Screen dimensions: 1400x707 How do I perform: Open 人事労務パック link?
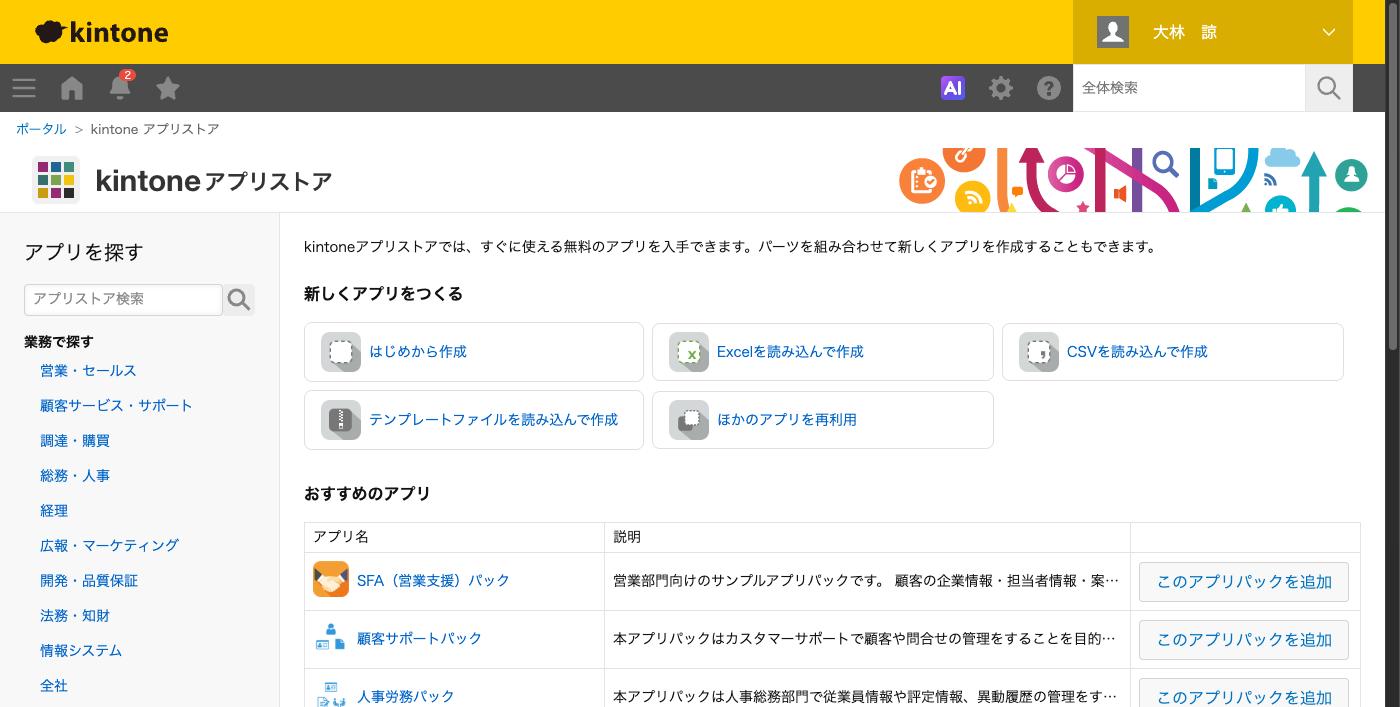[x=405, y=696]
